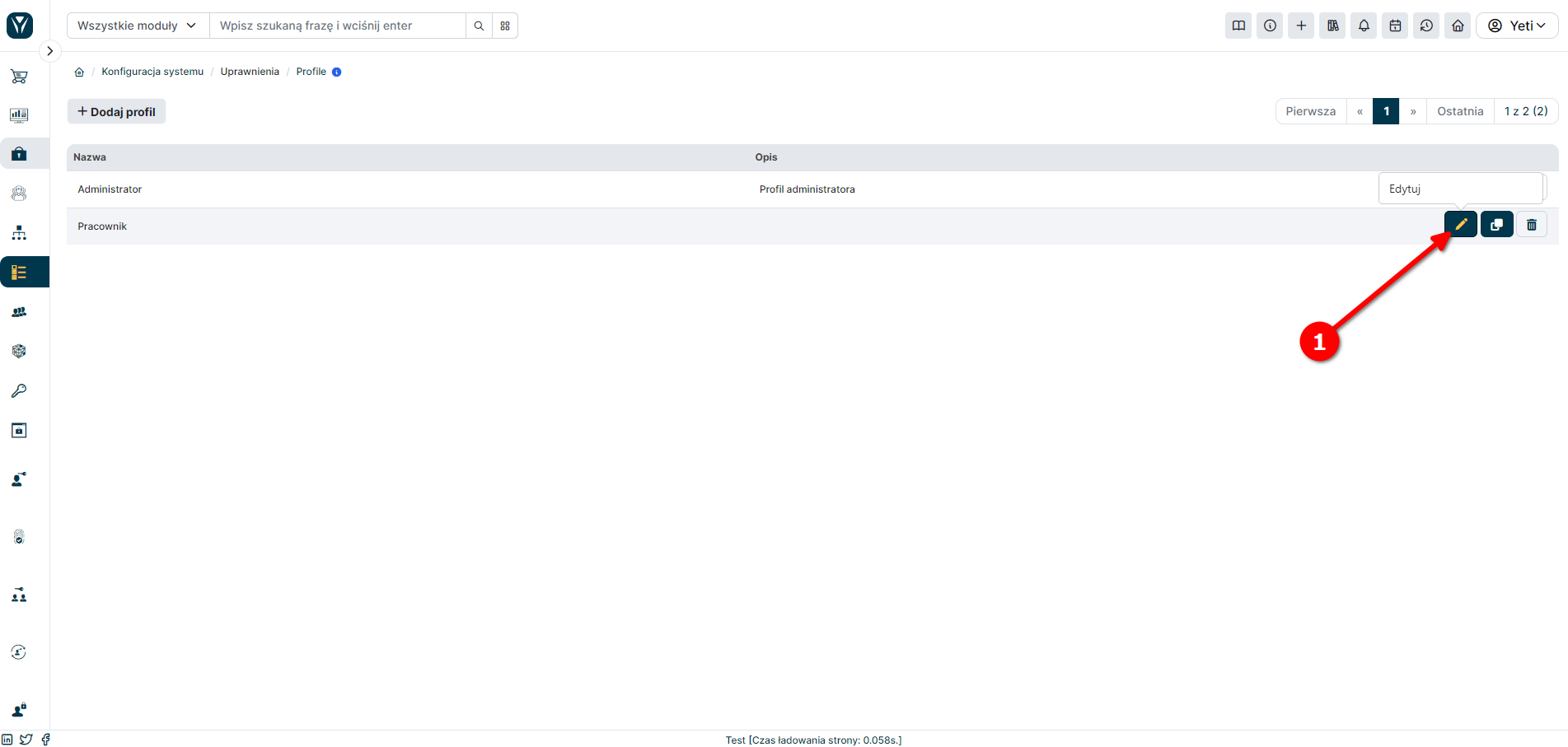Open the cube modules sidebar icon
This screenshot has height=747, width=1568.
click(x=19, y=351)
